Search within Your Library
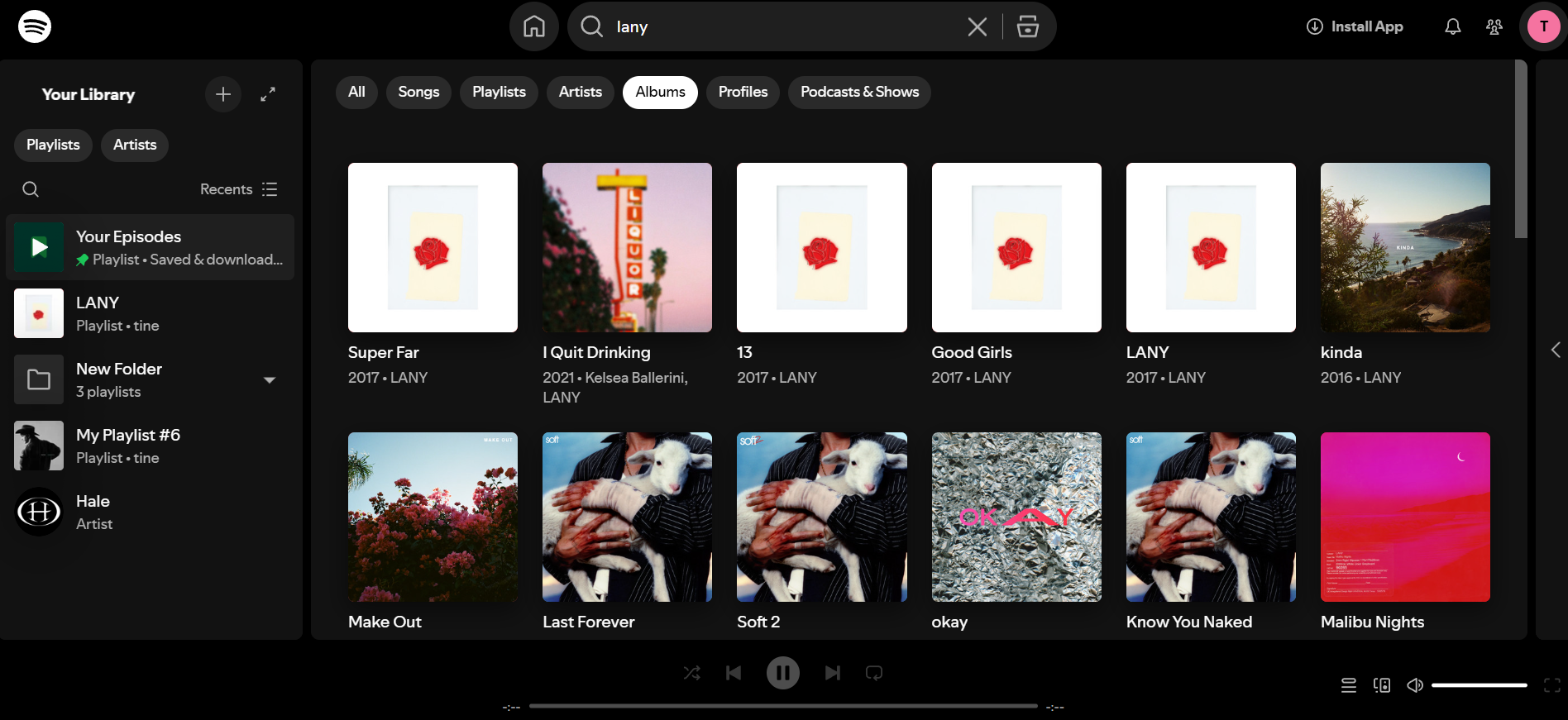The height and width of the screenshot is (720, 1568). (x=31, y=189)
